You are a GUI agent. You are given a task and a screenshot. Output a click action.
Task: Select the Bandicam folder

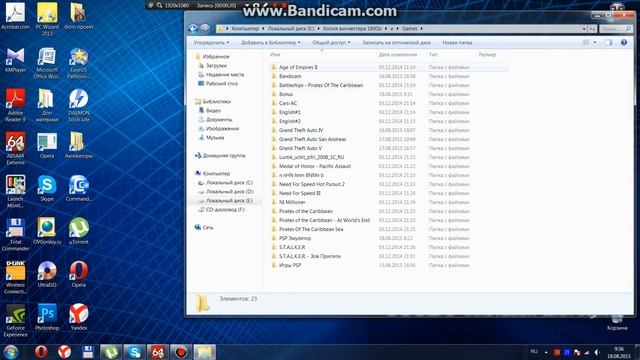(x=290, y=76)
